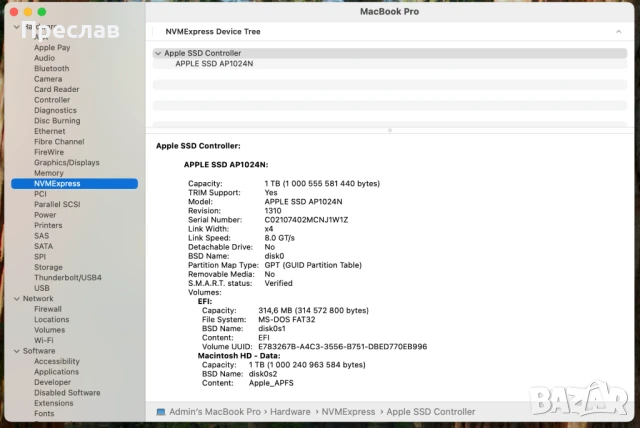Click Link Speed value 8.0 GT/s
Image resolution: width=640 pixels, height=428 pixels.
pyautogui.click(x=279, y=238)
